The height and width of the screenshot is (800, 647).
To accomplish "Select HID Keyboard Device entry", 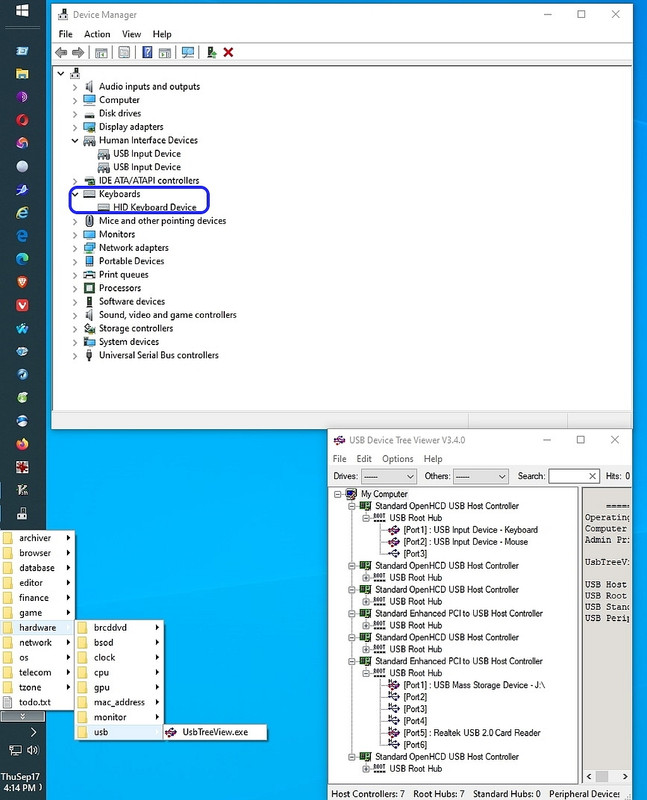I will coord(155,207).
